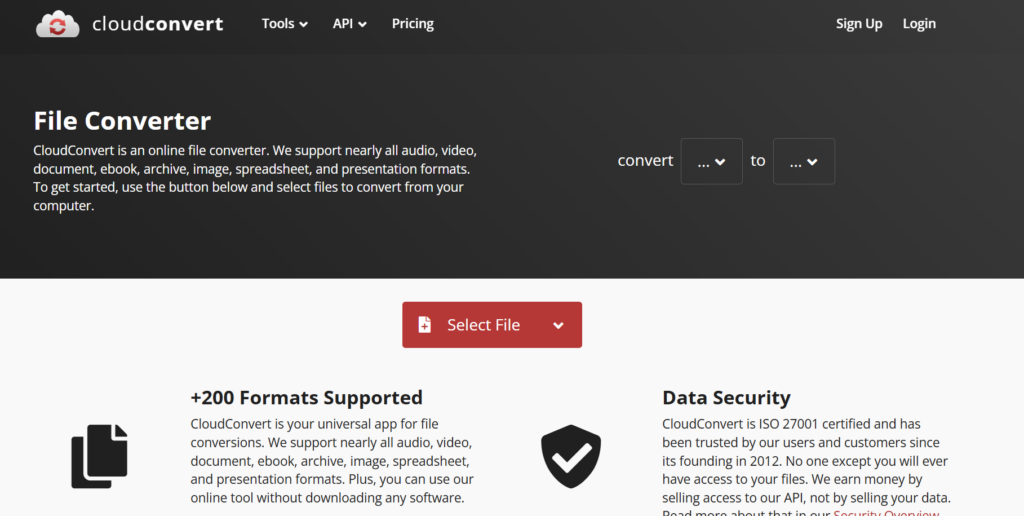Open the API menu
The width and height of the screenshot is (1024, 516).
(349, 24)
